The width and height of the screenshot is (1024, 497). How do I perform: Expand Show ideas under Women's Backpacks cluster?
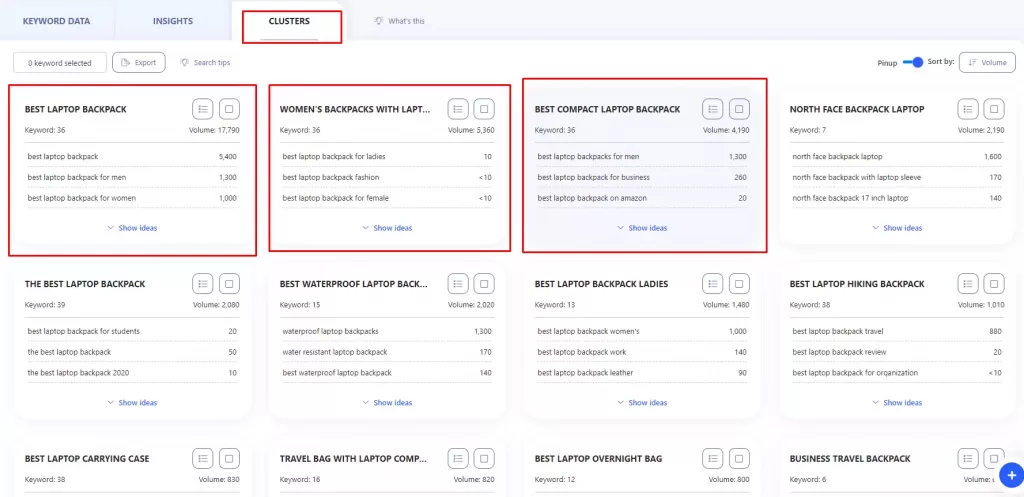(x=387, y=228)
